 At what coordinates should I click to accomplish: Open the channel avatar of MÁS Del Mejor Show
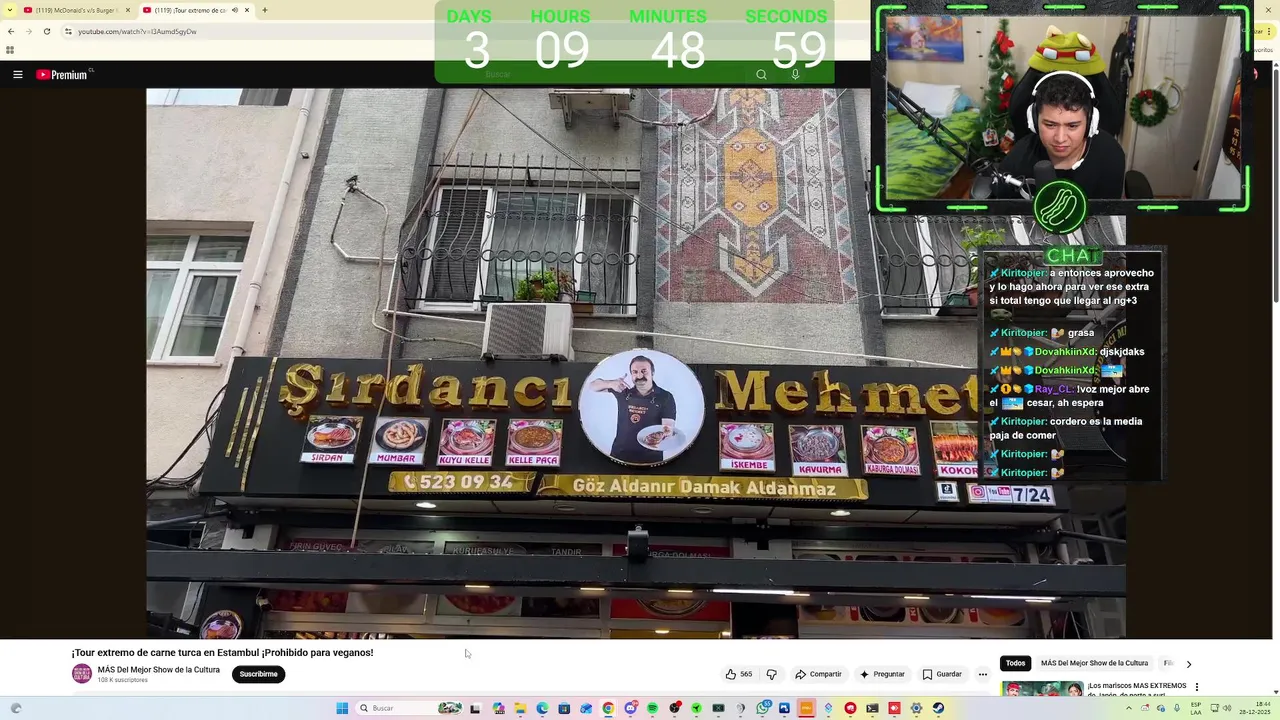[x=82, y=674]
